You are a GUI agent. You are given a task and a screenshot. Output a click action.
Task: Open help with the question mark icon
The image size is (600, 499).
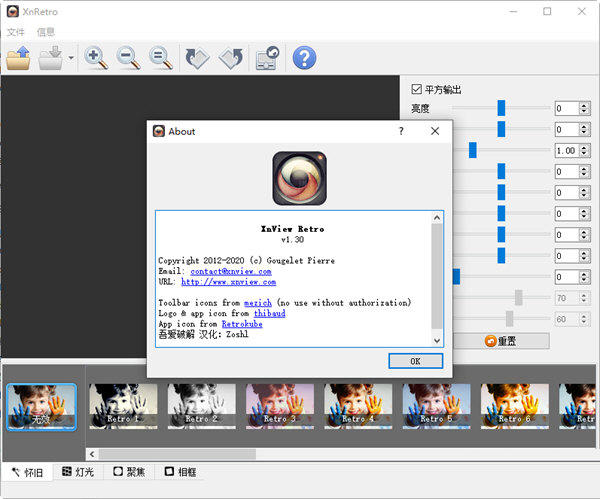304,58
